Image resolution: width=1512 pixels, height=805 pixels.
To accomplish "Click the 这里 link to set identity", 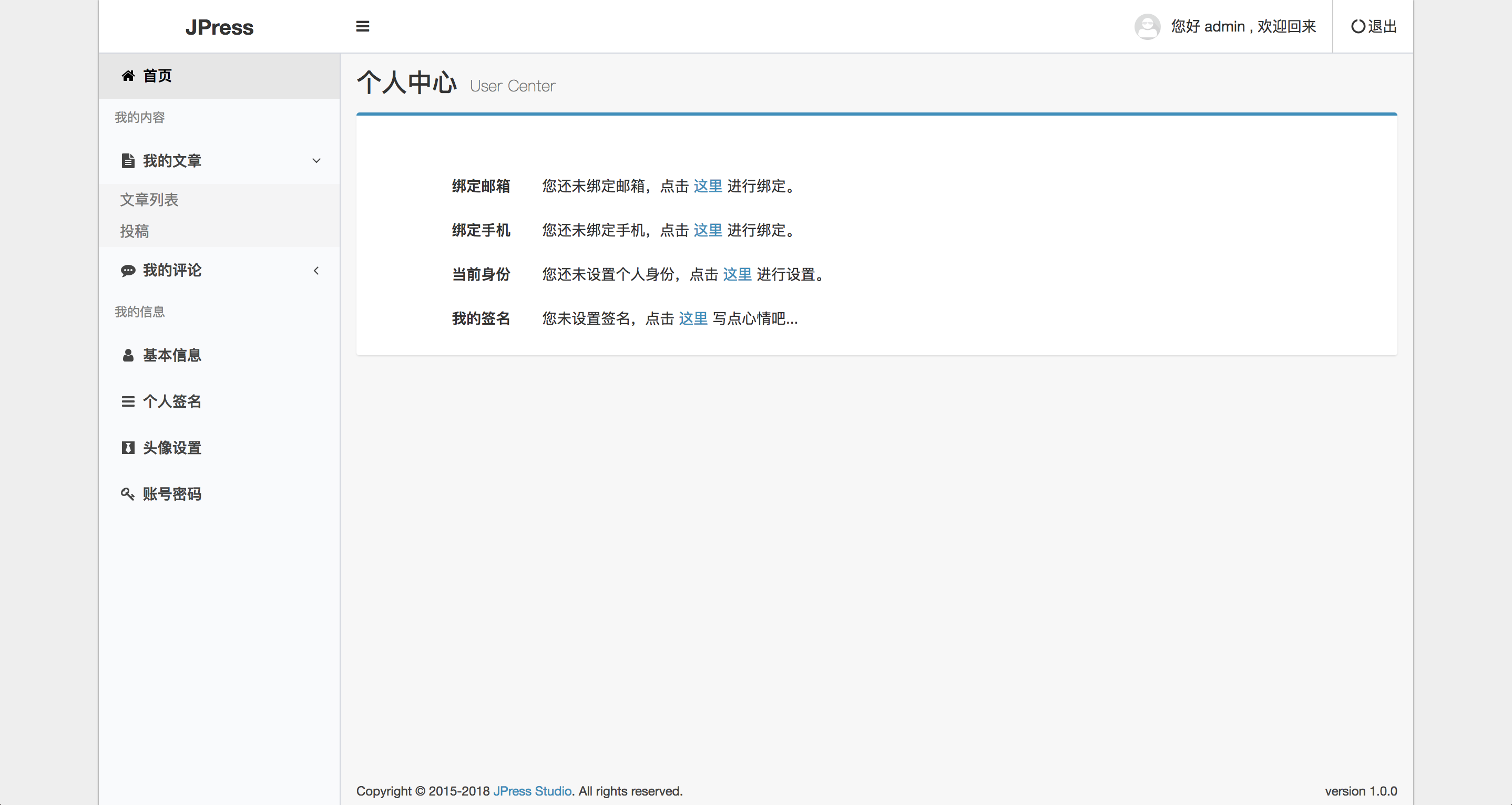I will (x=737, y=275).
